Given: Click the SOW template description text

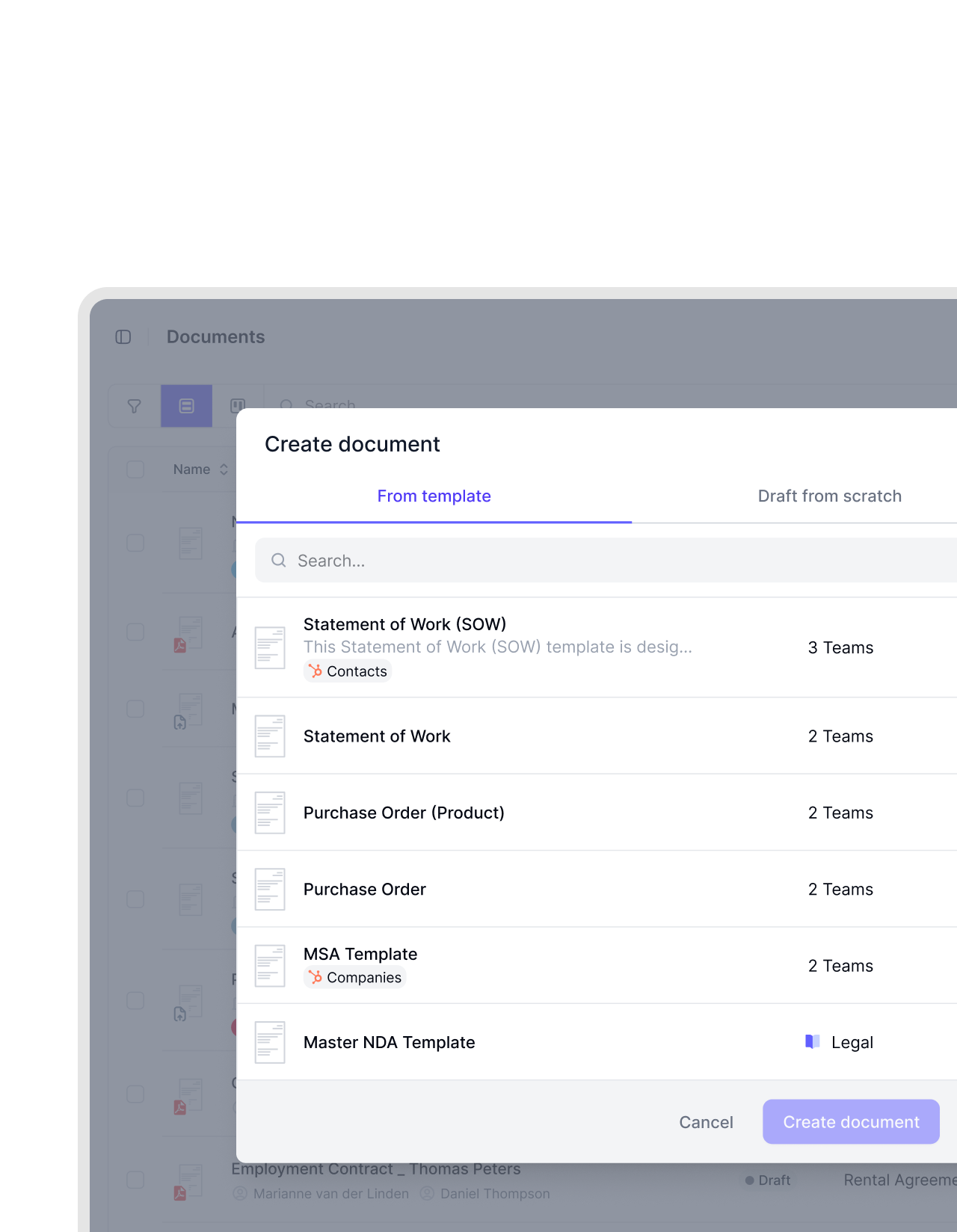Looking at the screenshot, I should 498,647.
